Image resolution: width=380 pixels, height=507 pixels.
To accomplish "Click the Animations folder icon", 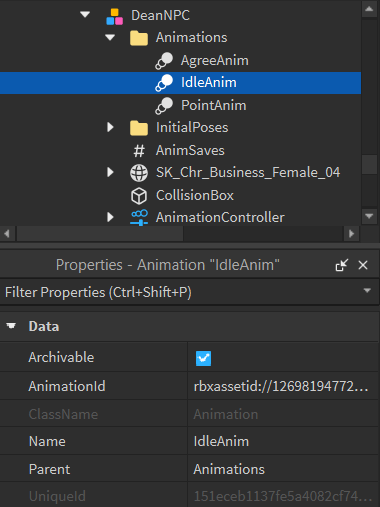I will [x=139, y=38].
